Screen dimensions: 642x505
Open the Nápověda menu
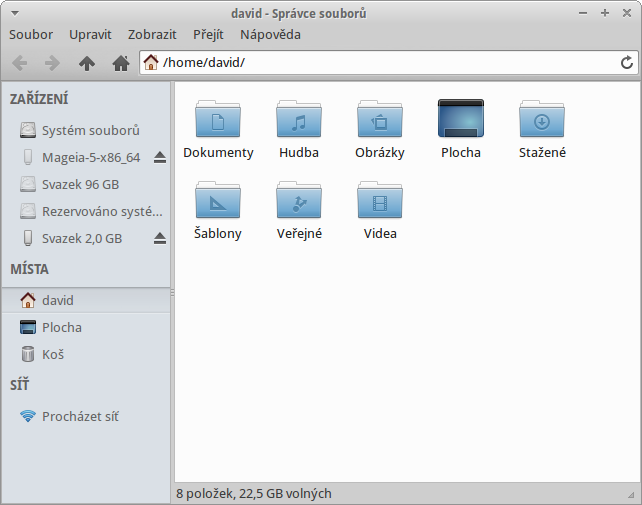pyautogui.click(x=270, y=34)
